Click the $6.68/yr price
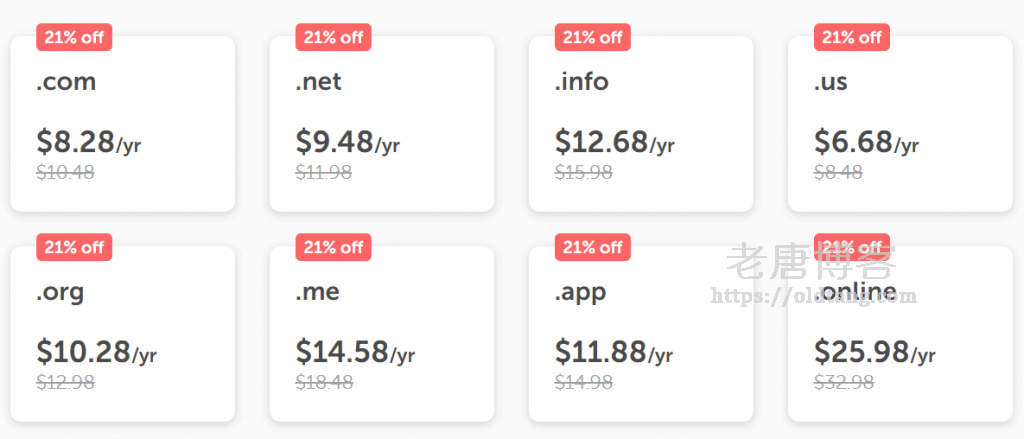 click(866, 143)
